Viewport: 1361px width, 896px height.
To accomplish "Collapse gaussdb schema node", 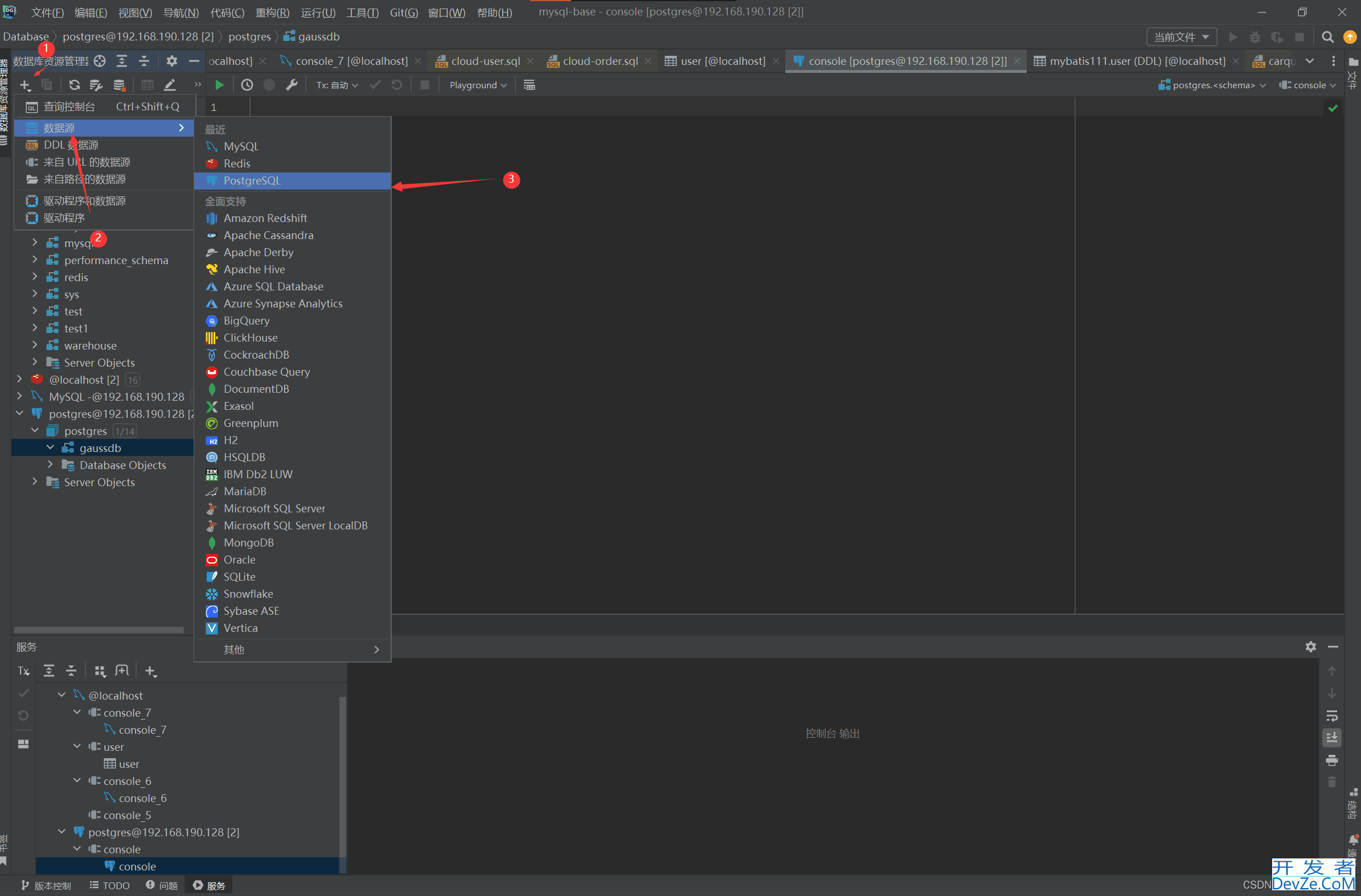I will (x=50, y=447).
